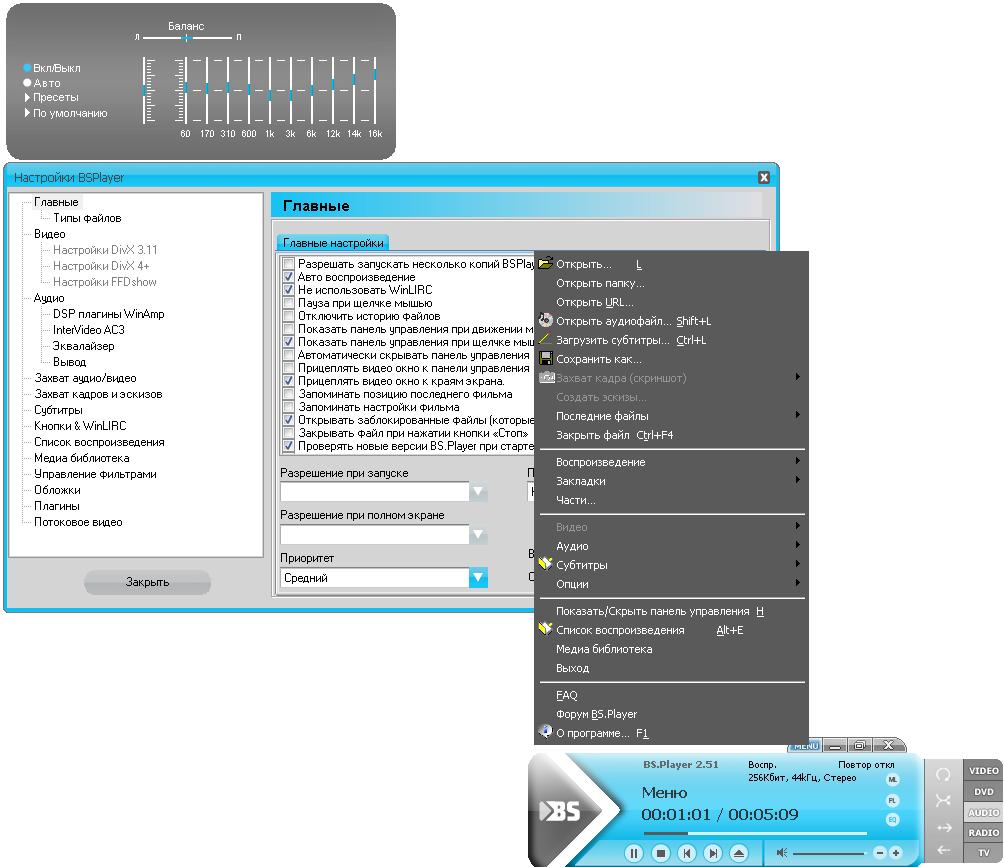Select Эквалайзер in the settings tree
Viewport: 1005px width, 867px height.
83,346
